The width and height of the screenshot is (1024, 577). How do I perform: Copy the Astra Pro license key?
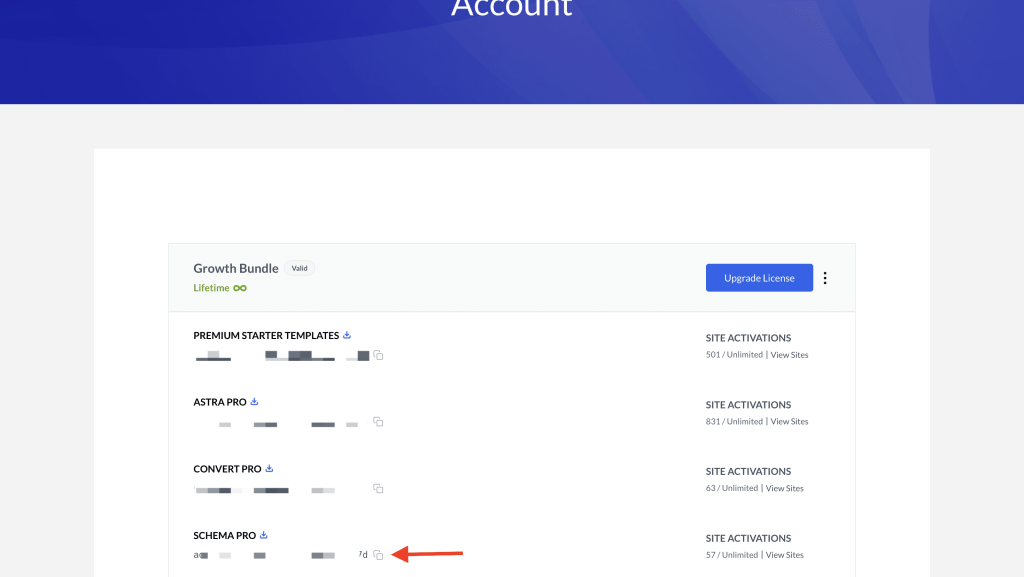[x=378, y=422]
